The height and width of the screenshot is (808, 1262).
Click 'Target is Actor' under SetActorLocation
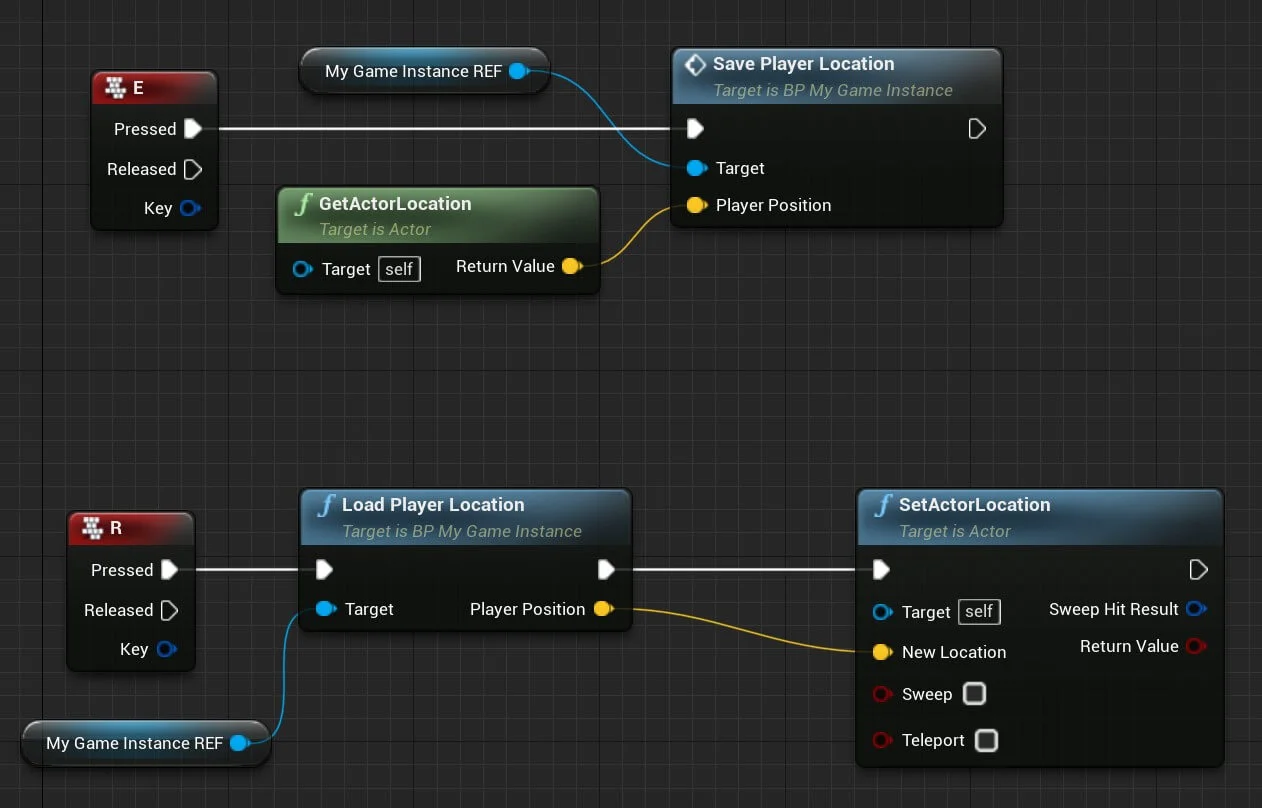(955, 531)
